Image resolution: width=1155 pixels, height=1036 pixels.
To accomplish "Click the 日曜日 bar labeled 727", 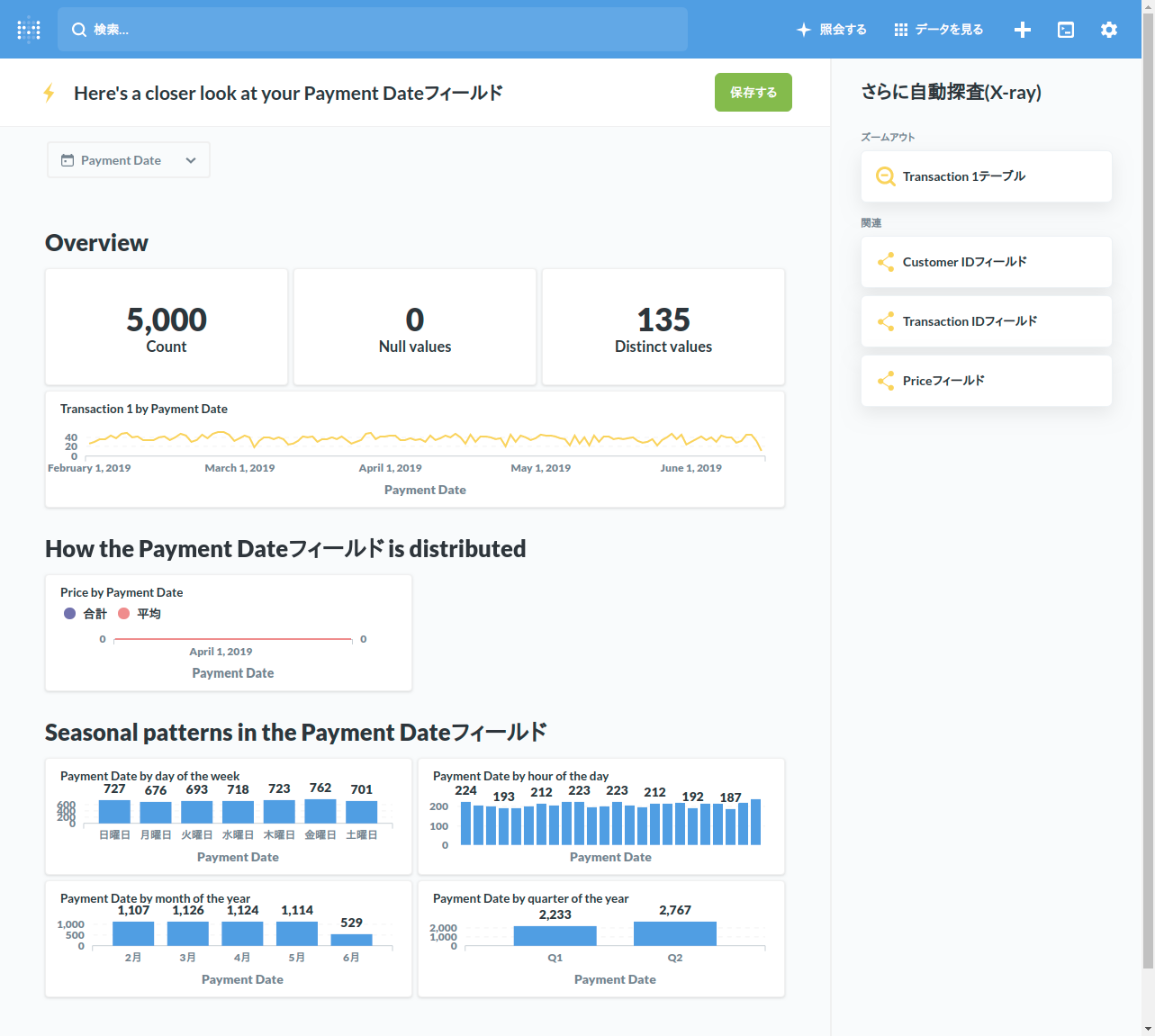I will (114, 812).
